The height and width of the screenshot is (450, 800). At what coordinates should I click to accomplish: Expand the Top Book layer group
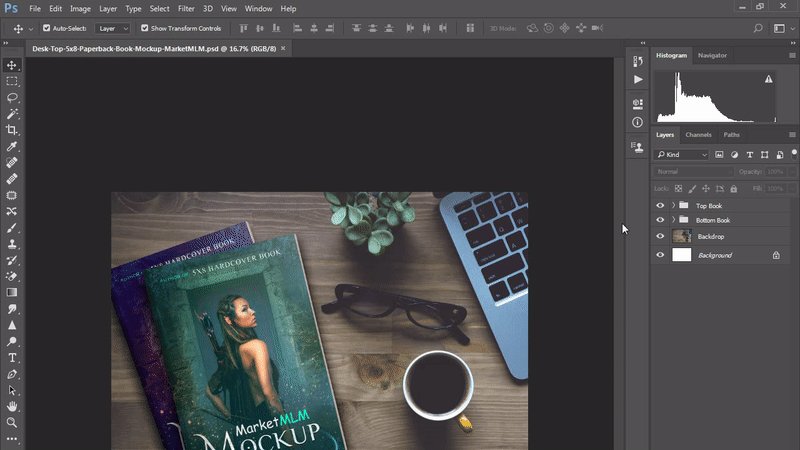673,205
